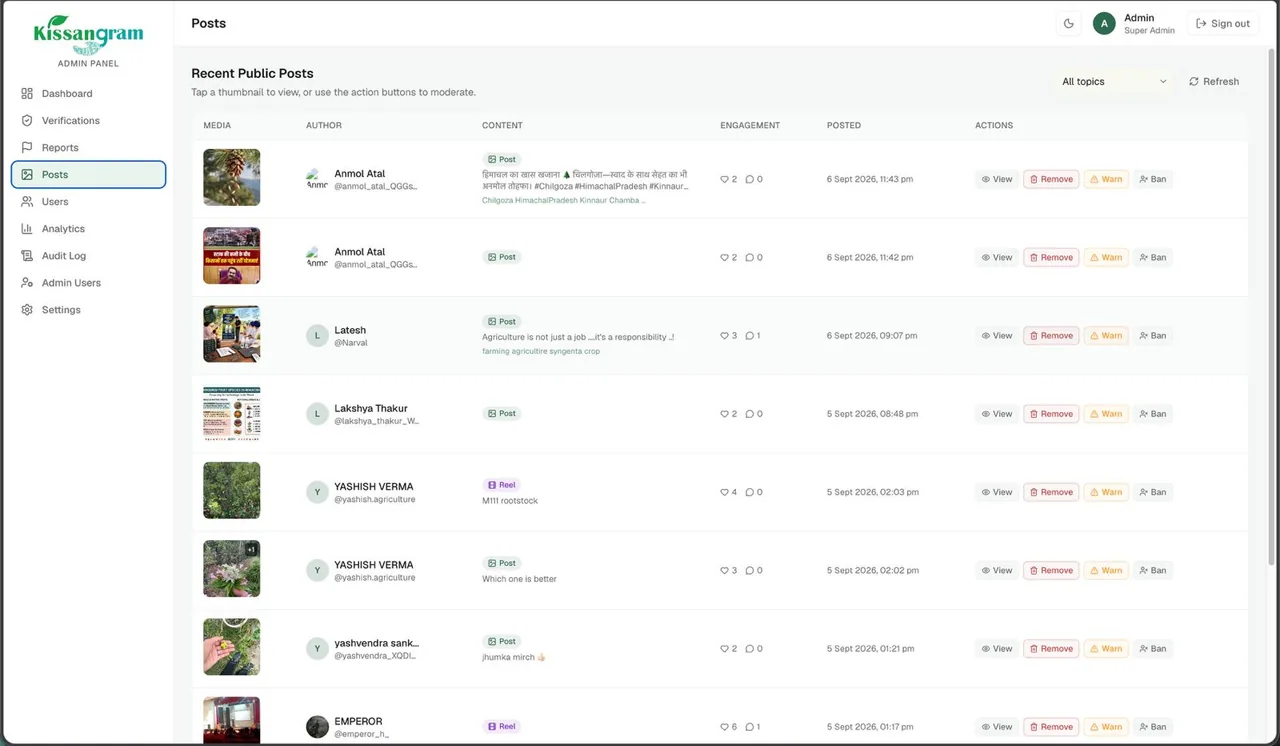Open the All topics dropdown
The height and width of the screenshot is (746, 1280).
click(x=1114, y=82)
